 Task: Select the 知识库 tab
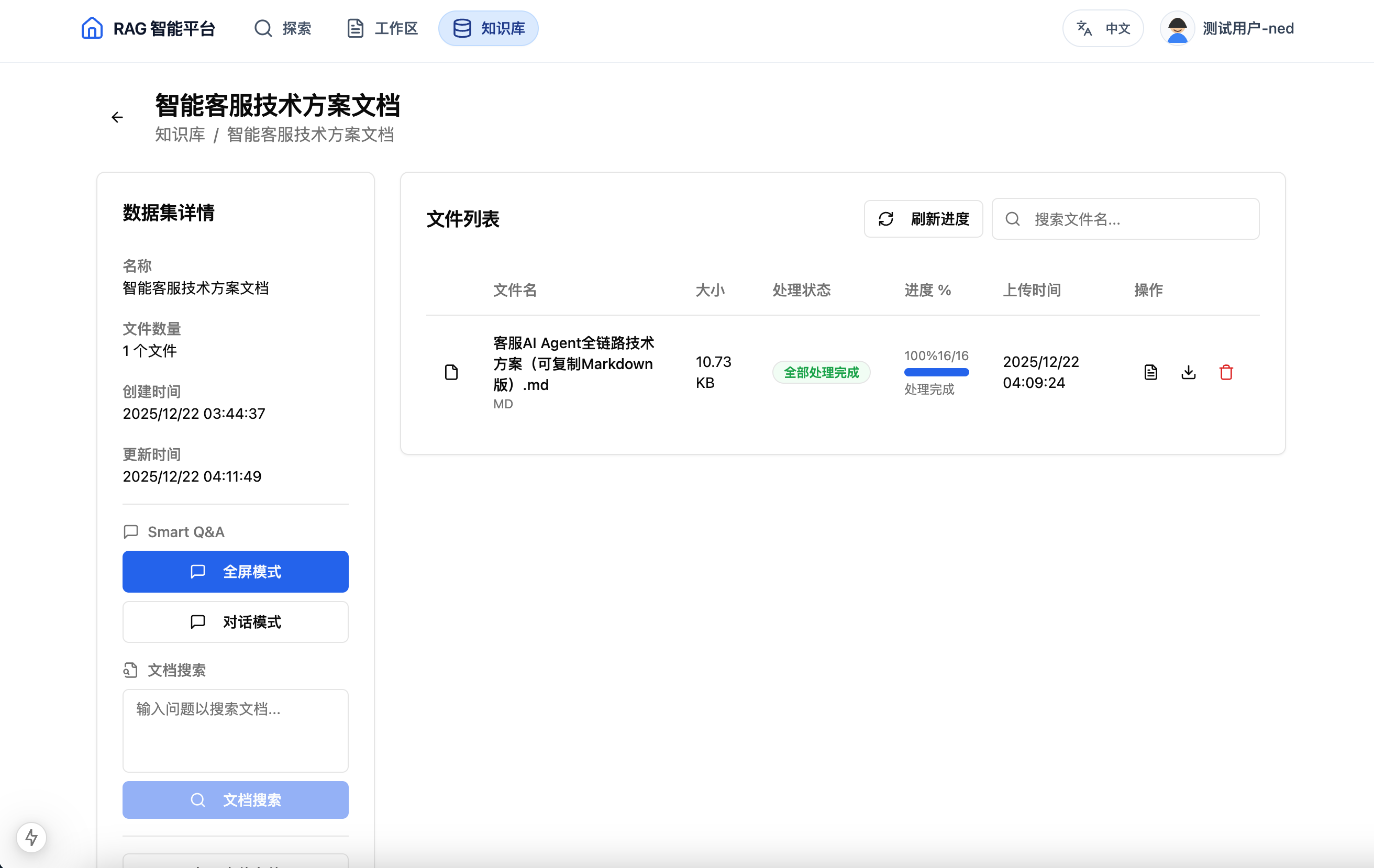pos(489,28)
